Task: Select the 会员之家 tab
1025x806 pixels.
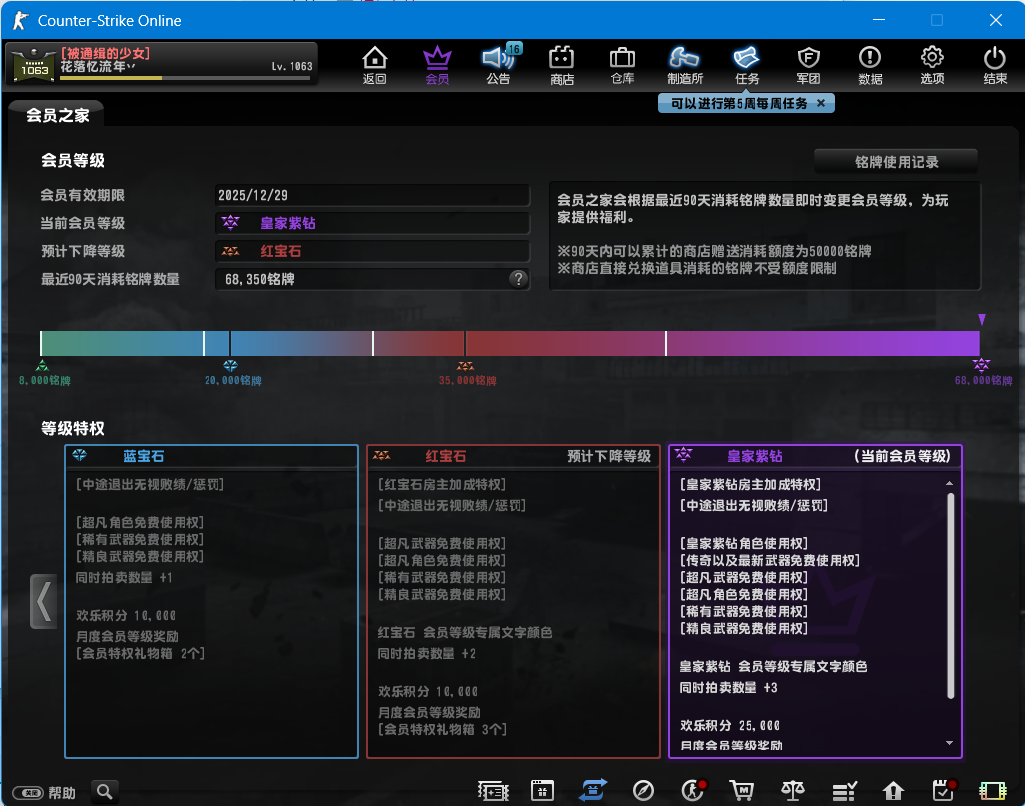Action: point(58,116)
